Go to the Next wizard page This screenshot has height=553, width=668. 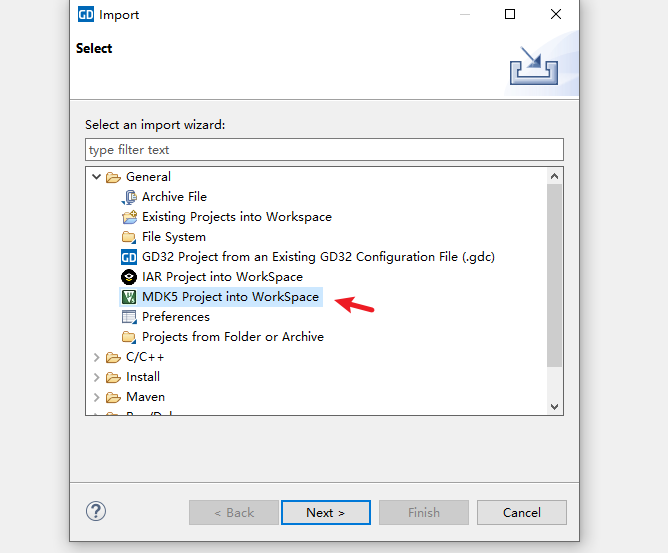click(325, 513)
